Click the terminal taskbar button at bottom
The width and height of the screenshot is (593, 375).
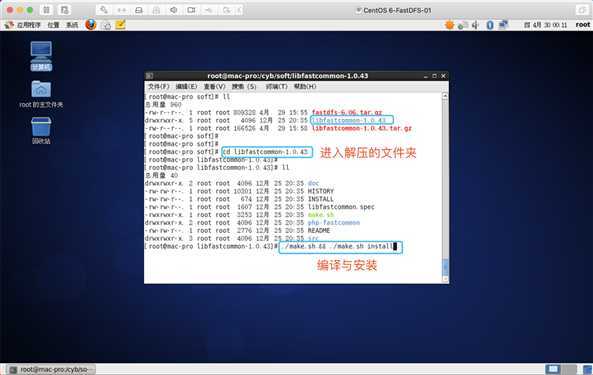(x=52, y=369)
